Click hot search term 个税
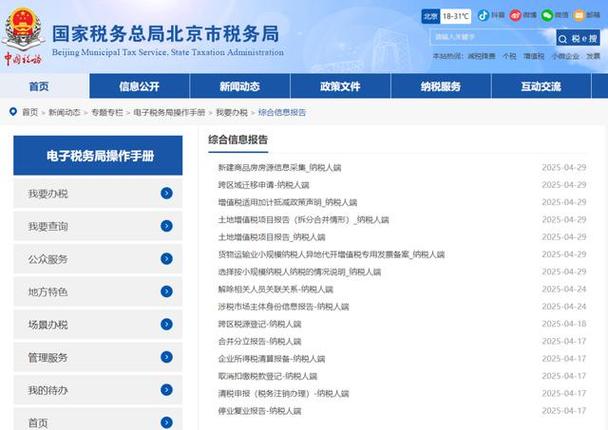608x430 pixels. click(509, 56)
